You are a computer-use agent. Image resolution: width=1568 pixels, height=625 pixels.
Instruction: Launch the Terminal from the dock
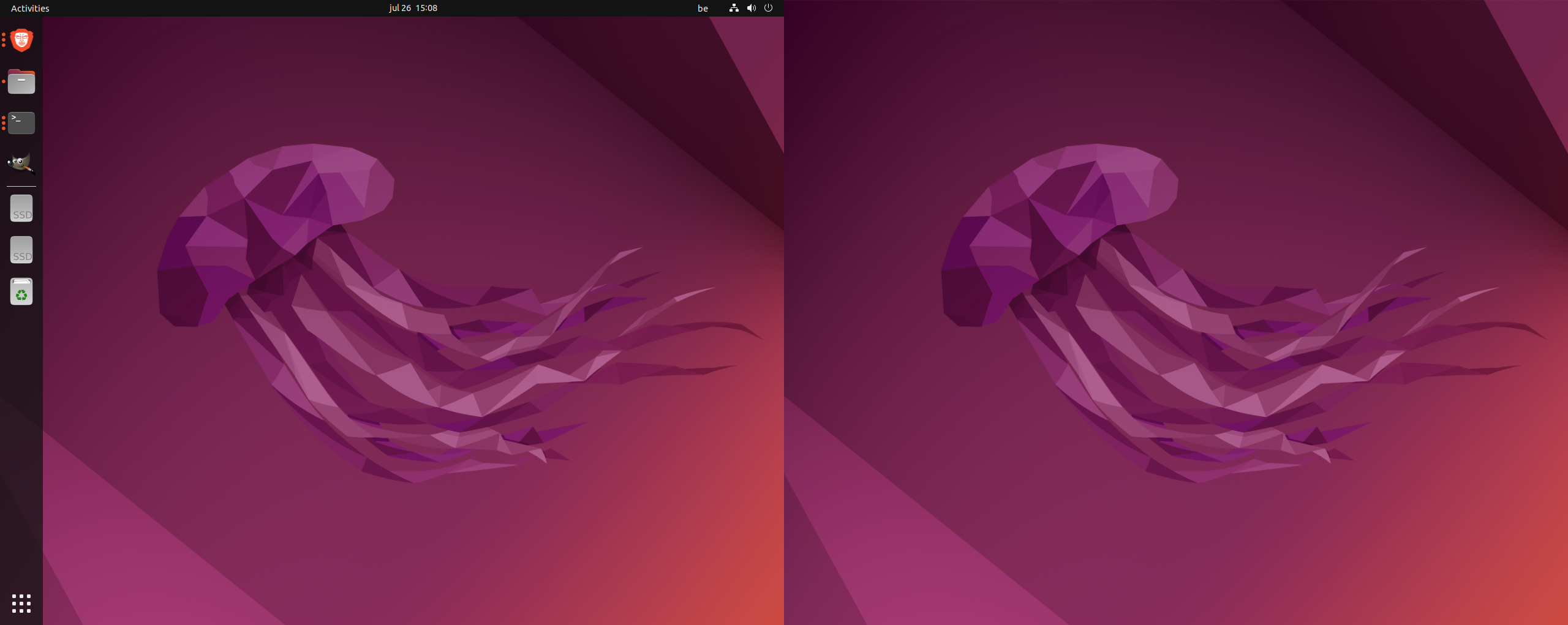click(x=21, y=123)
